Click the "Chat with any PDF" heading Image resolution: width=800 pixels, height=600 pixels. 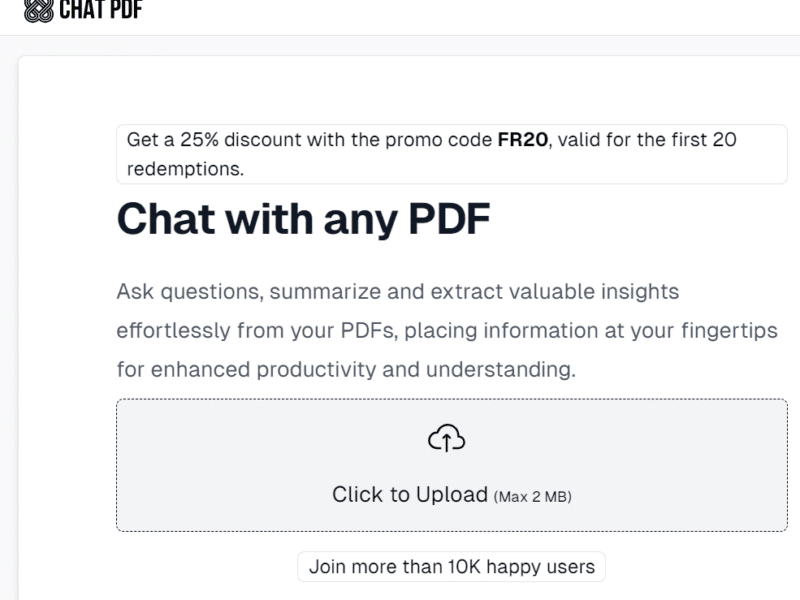pos(304,218)
